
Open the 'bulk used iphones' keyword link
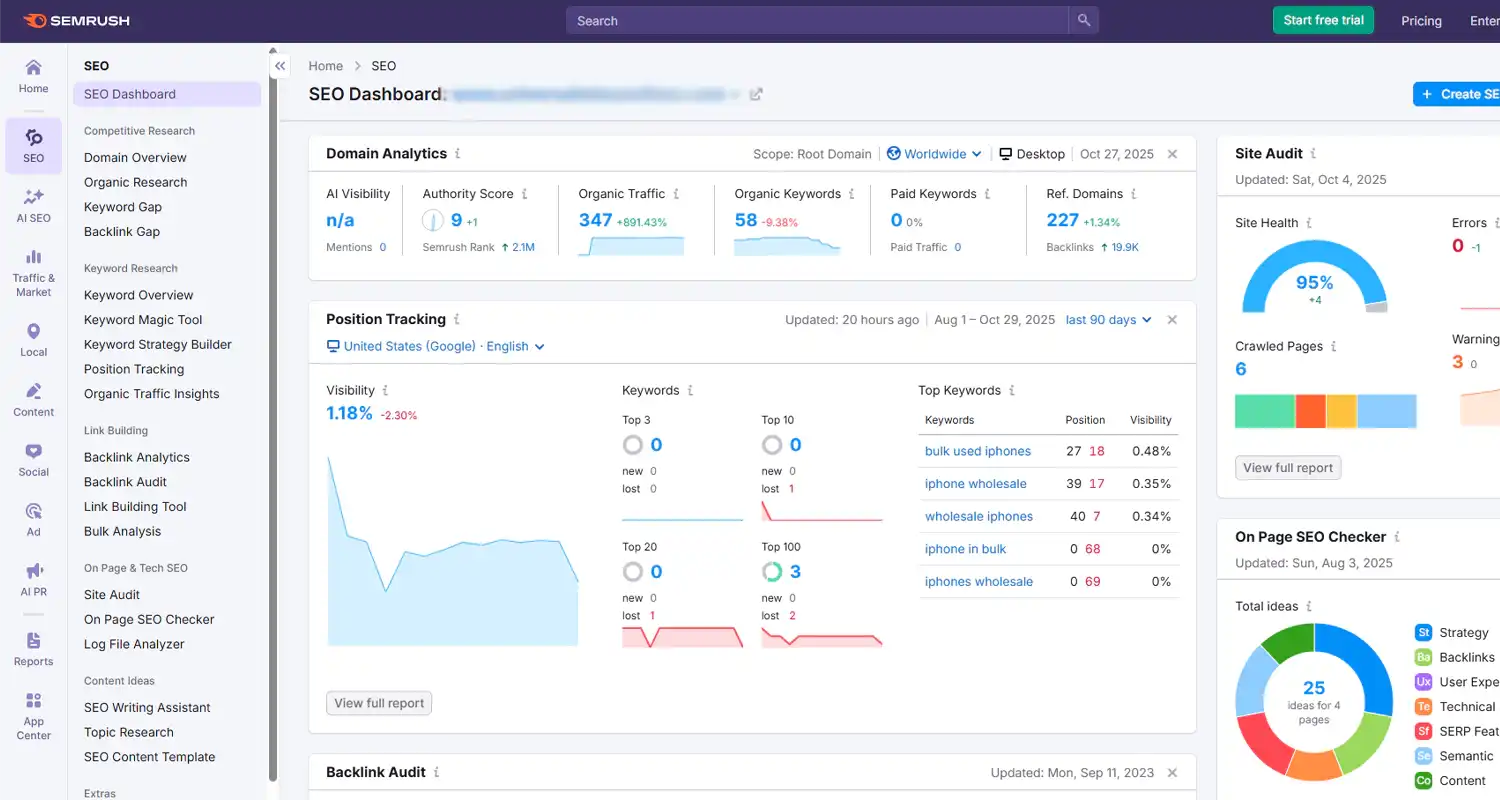976,451
